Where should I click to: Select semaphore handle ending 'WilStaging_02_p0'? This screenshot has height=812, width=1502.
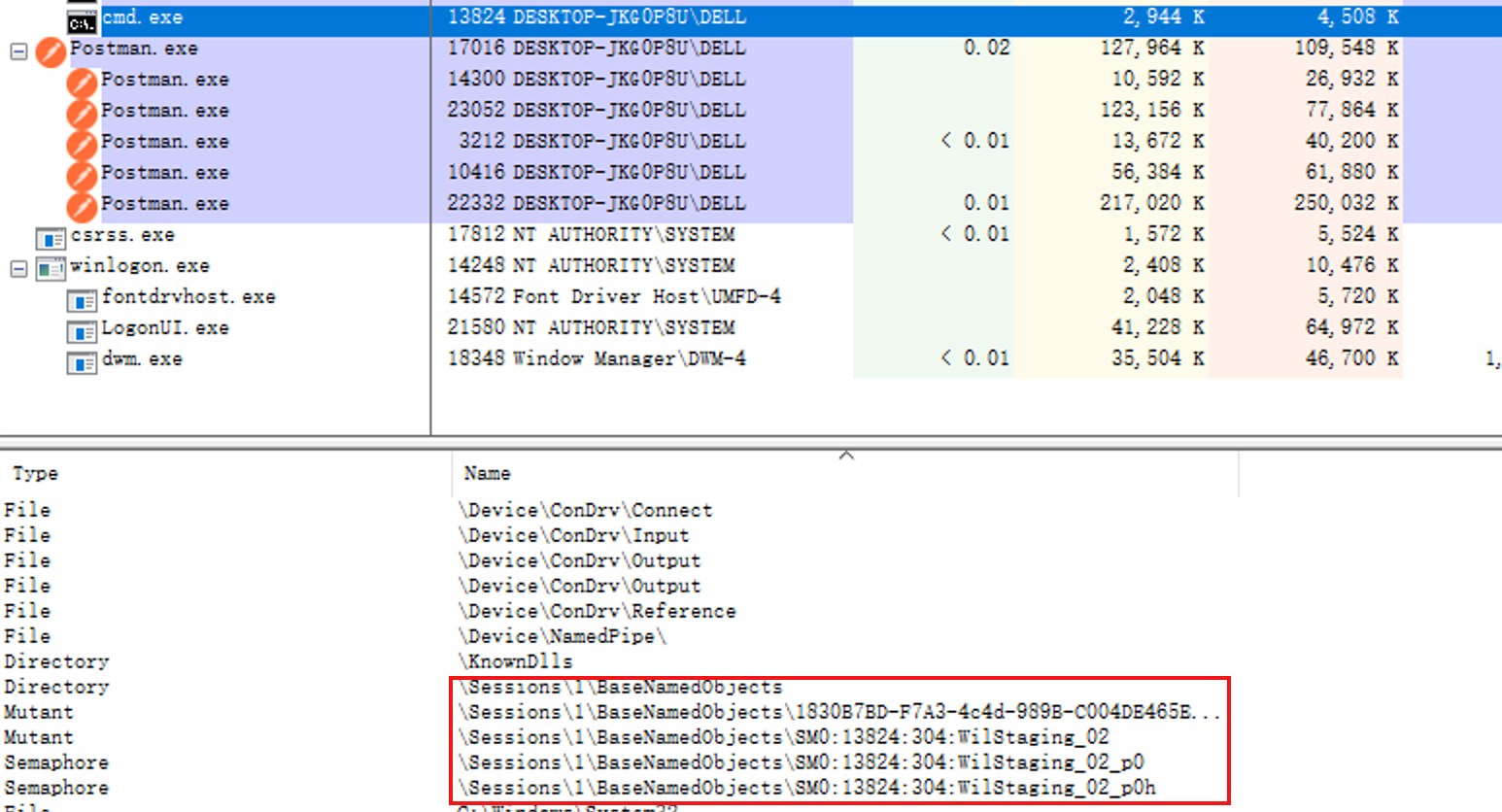[801, 762]
